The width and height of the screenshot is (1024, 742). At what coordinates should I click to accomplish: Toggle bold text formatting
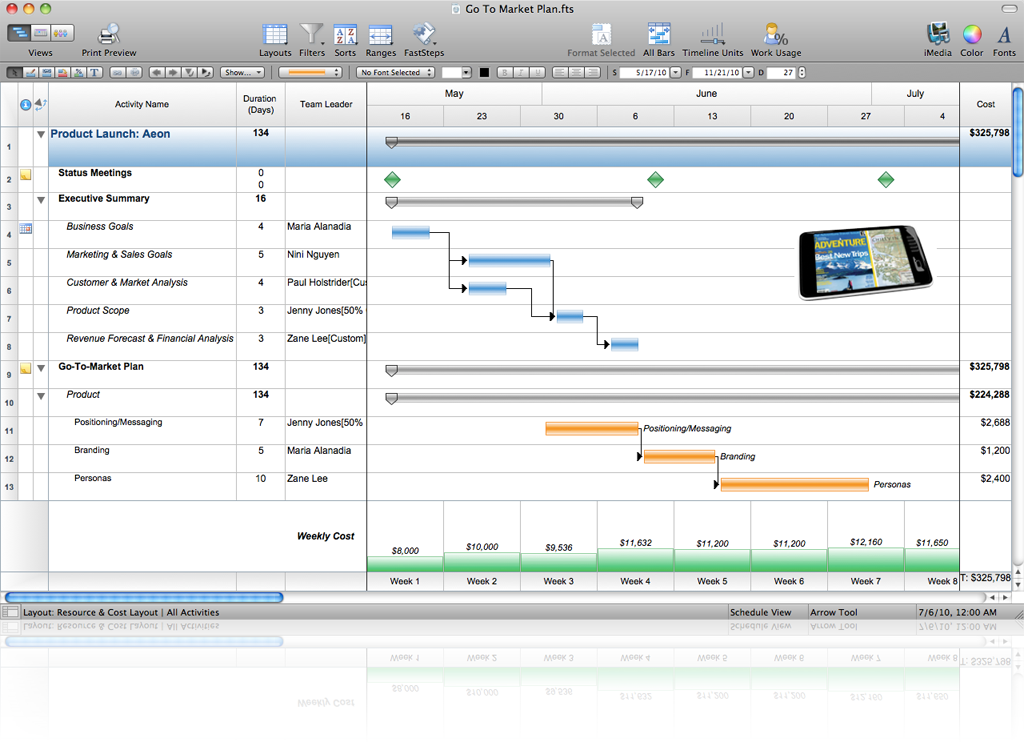point(506,72)
